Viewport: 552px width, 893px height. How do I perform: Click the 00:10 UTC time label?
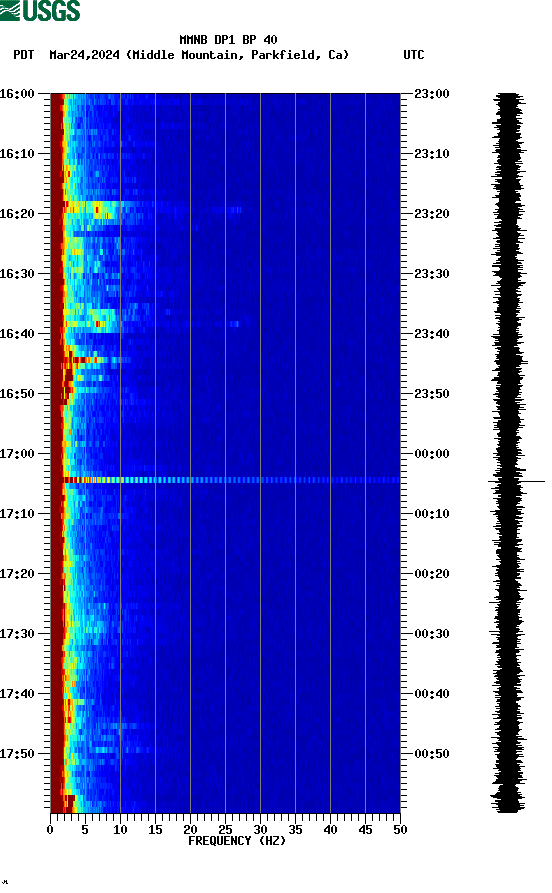coord(432,514)
